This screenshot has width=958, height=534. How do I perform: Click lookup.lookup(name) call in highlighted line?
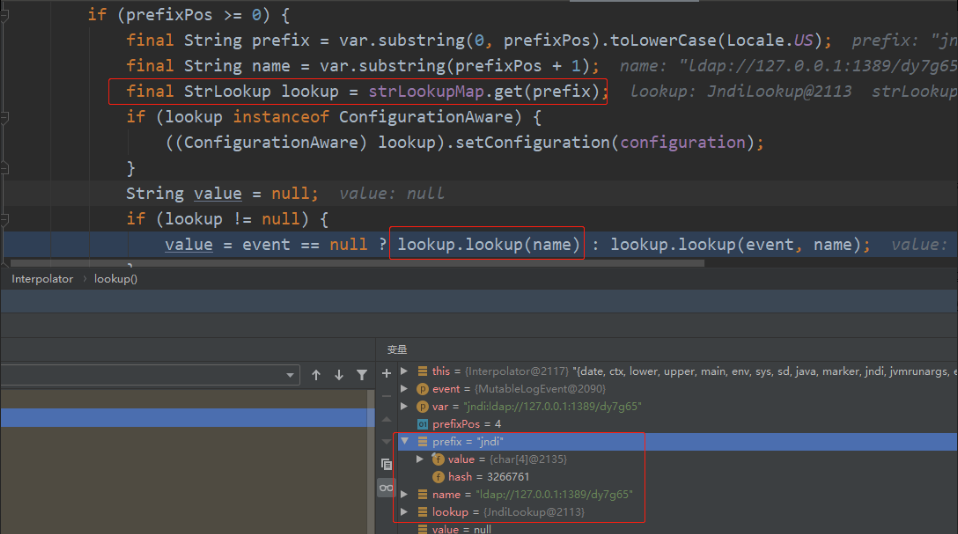pos(485,245)
